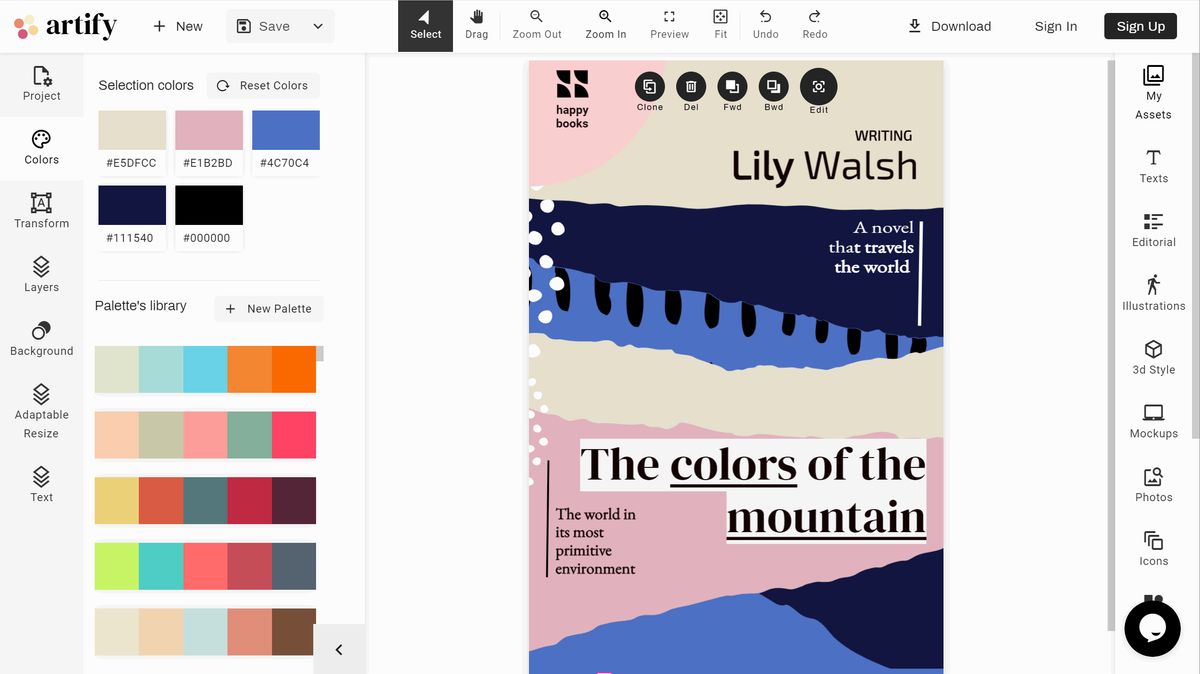Switch the canvas to Edit mode

[x=818, y=88]
